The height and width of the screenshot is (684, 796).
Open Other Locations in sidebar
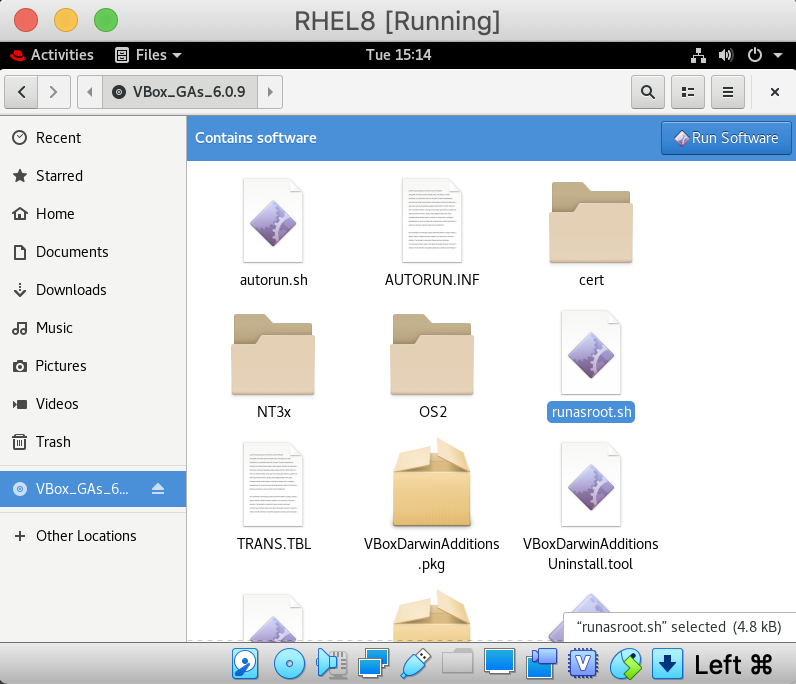[x=93, y=536]
